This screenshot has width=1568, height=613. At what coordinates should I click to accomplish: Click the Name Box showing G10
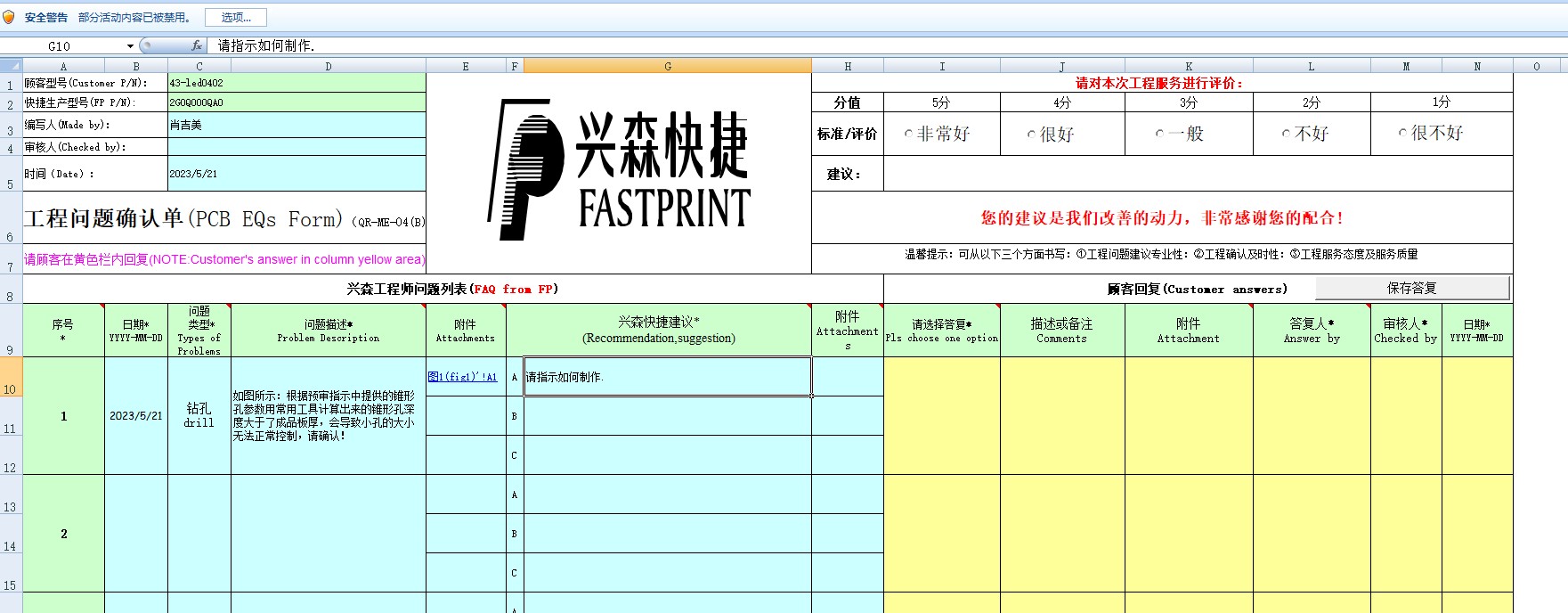[x=60, y=45]
